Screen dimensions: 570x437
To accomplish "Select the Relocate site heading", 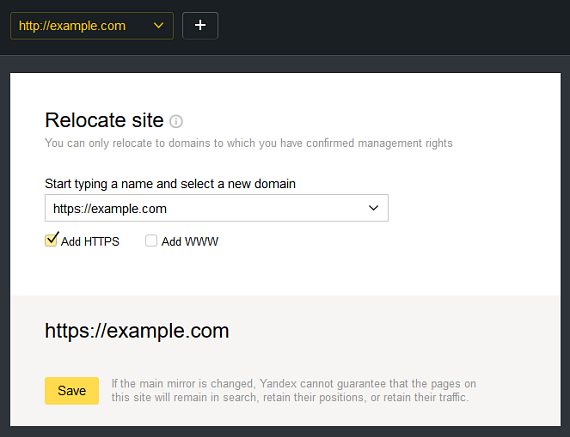I will point(104,120).
